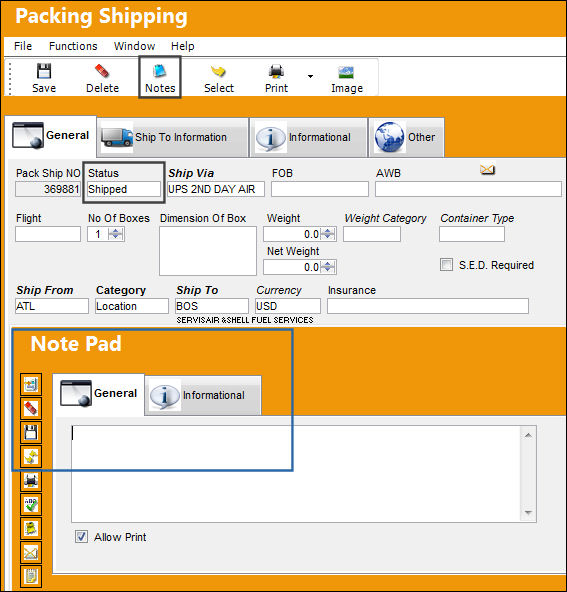
Task: Click the Net Weight spinner arrows
Action: point(328,267)
